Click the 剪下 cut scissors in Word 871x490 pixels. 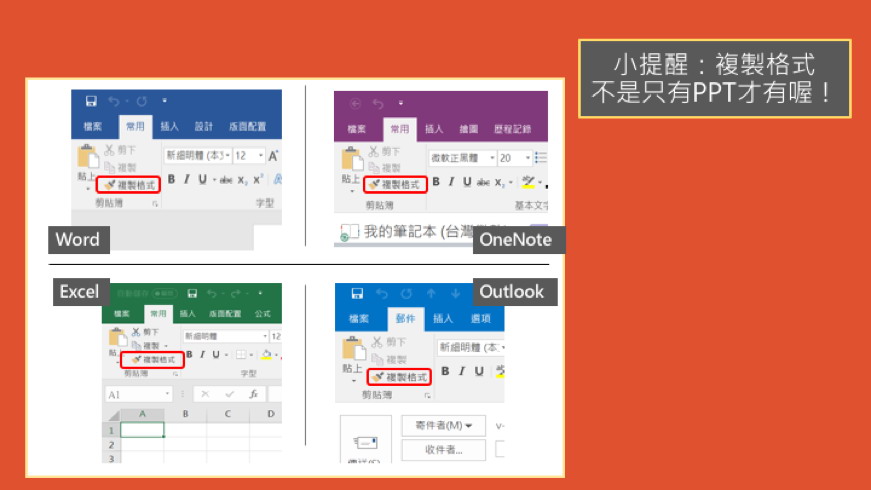click(109, 150)
